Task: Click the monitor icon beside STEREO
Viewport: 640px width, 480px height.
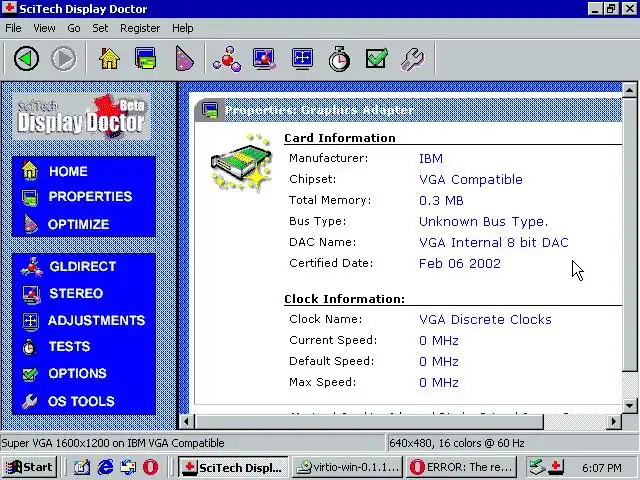Action: [31, 294]
